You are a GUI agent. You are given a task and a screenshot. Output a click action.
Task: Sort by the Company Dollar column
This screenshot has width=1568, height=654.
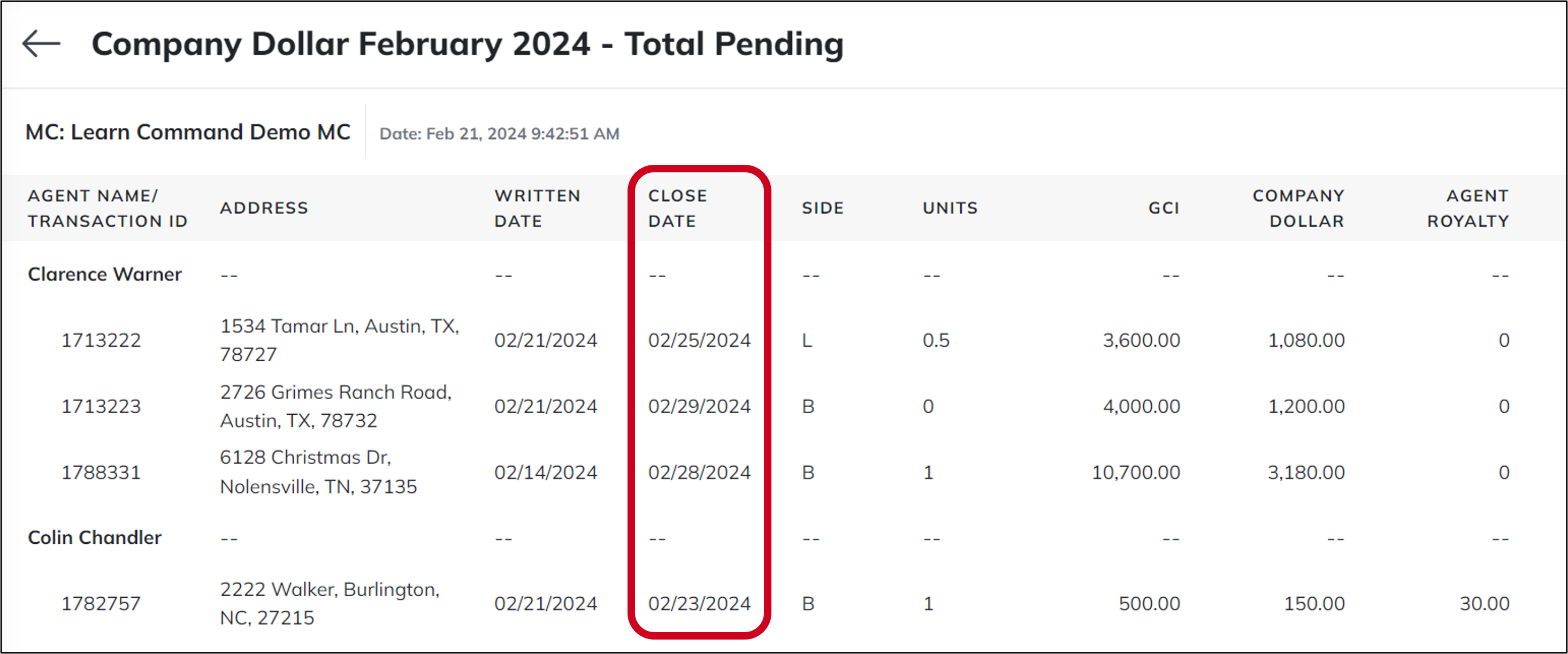point(1297,208)
